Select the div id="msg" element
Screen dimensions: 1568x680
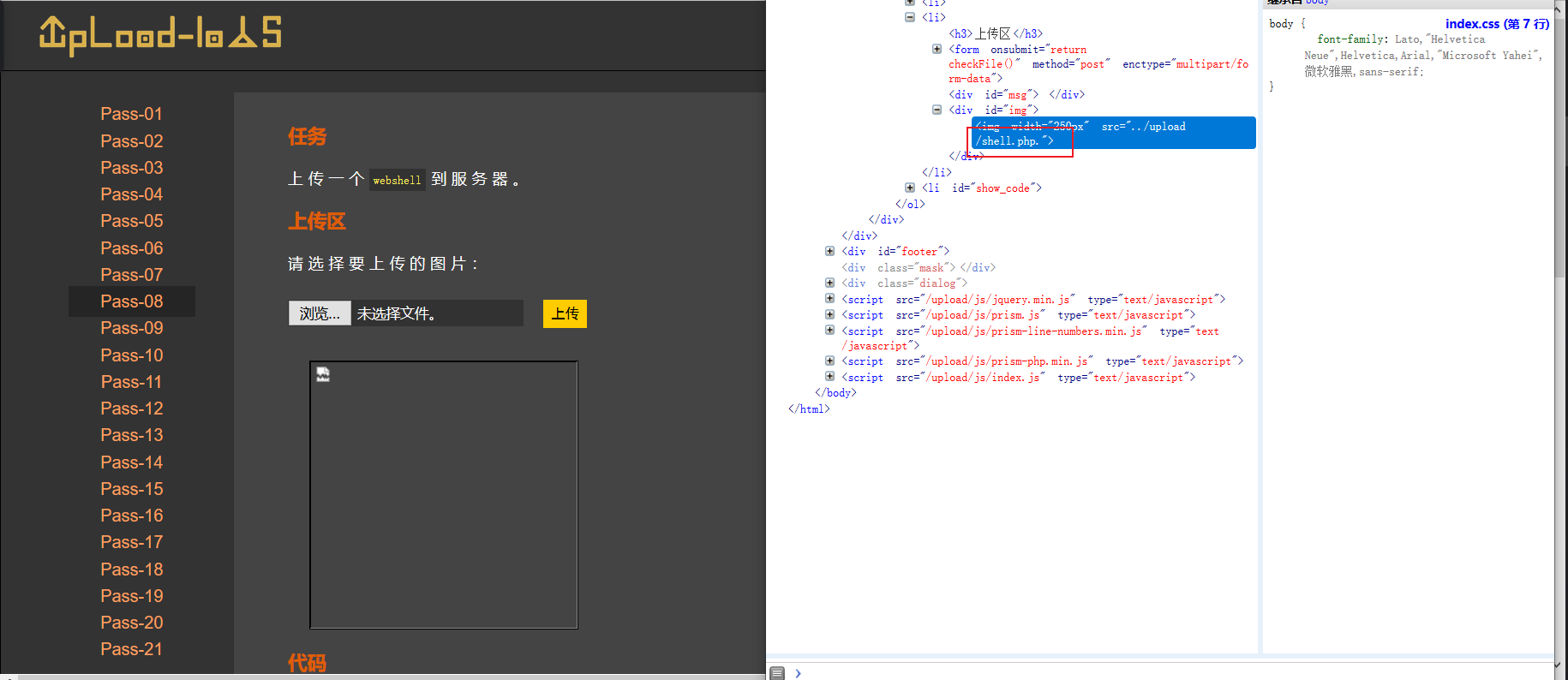[1016, 94]
